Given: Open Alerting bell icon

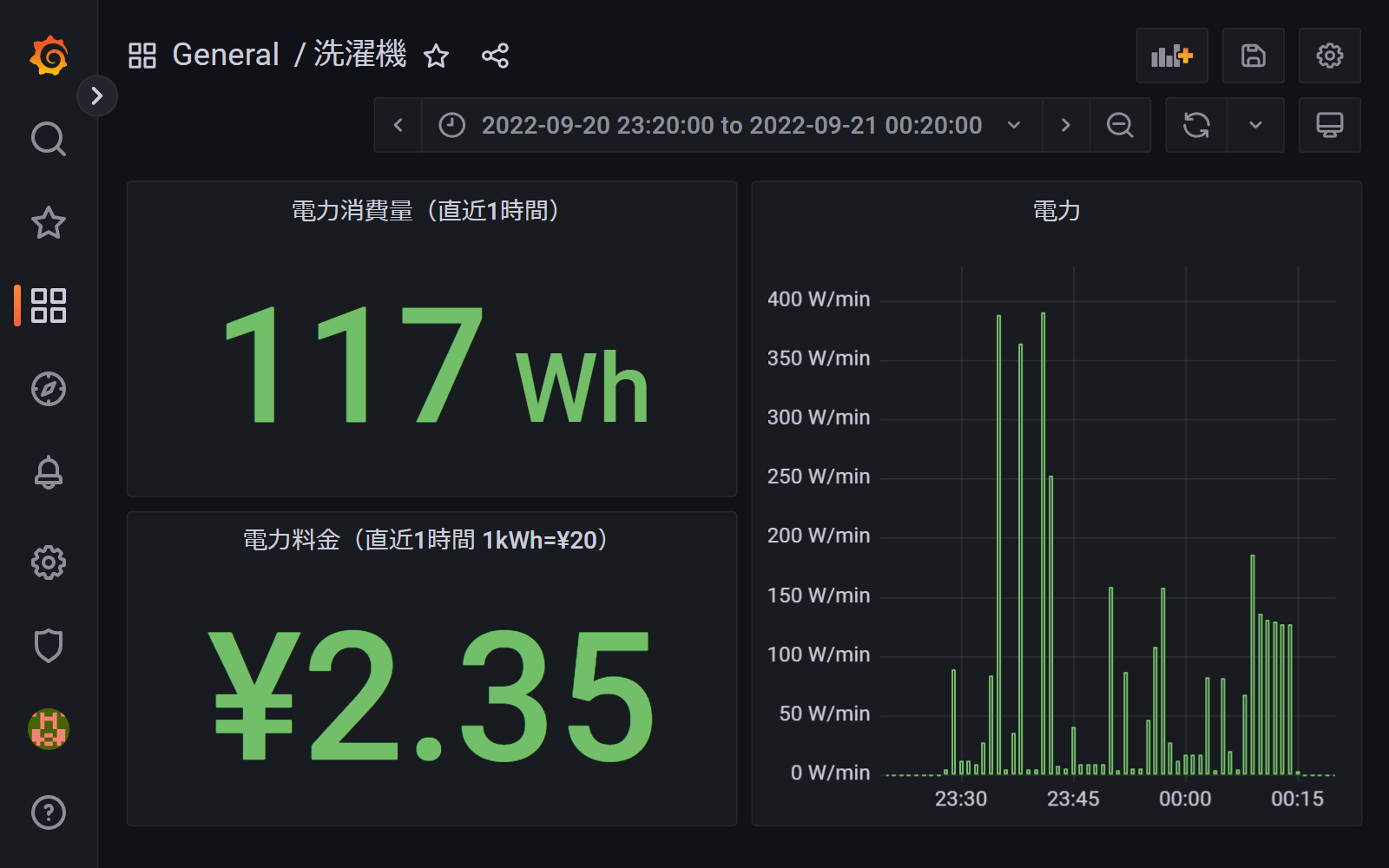Looking at the screenshot, I should coord(49,472).
